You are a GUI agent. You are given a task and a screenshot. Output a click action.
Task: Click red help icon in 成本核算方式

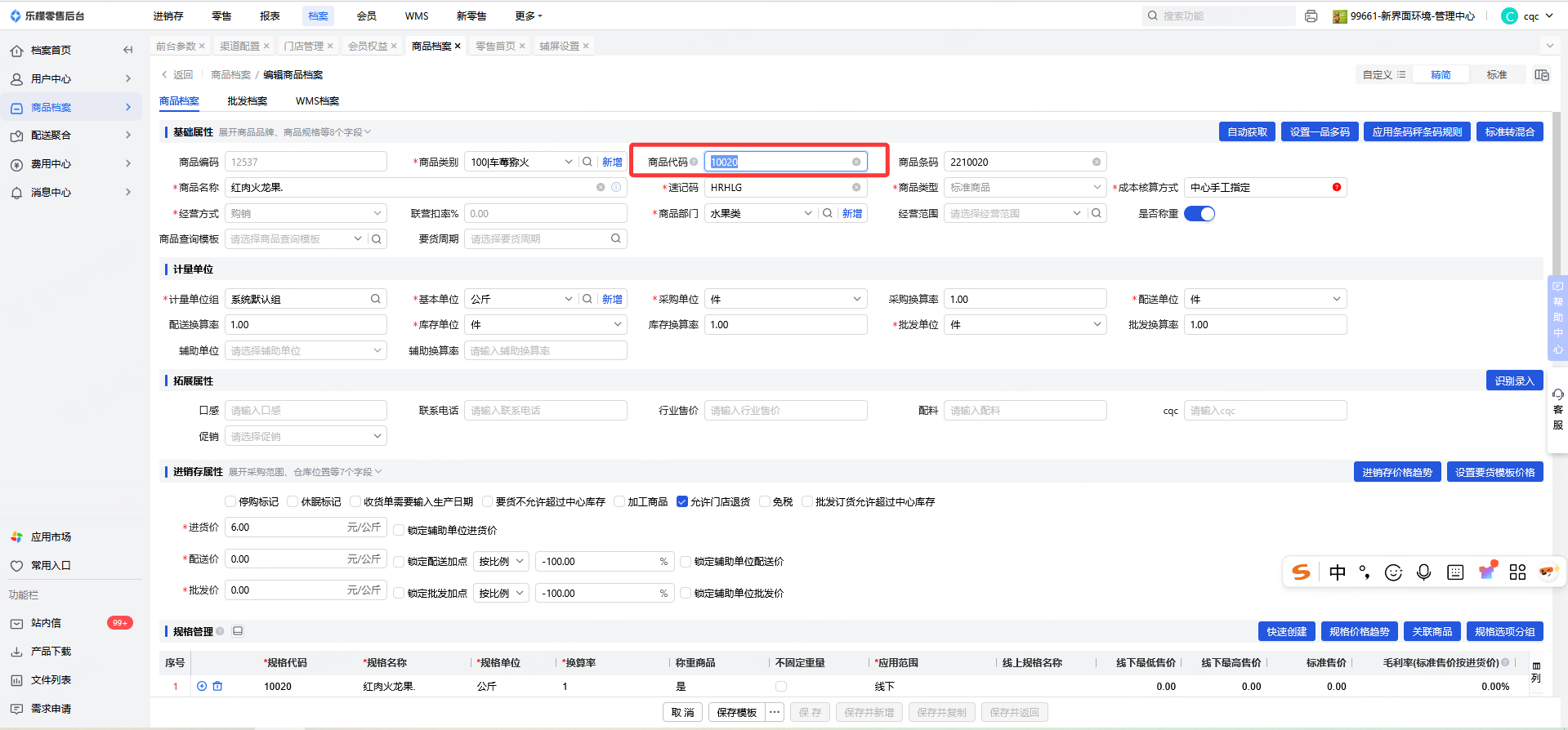1337,187
